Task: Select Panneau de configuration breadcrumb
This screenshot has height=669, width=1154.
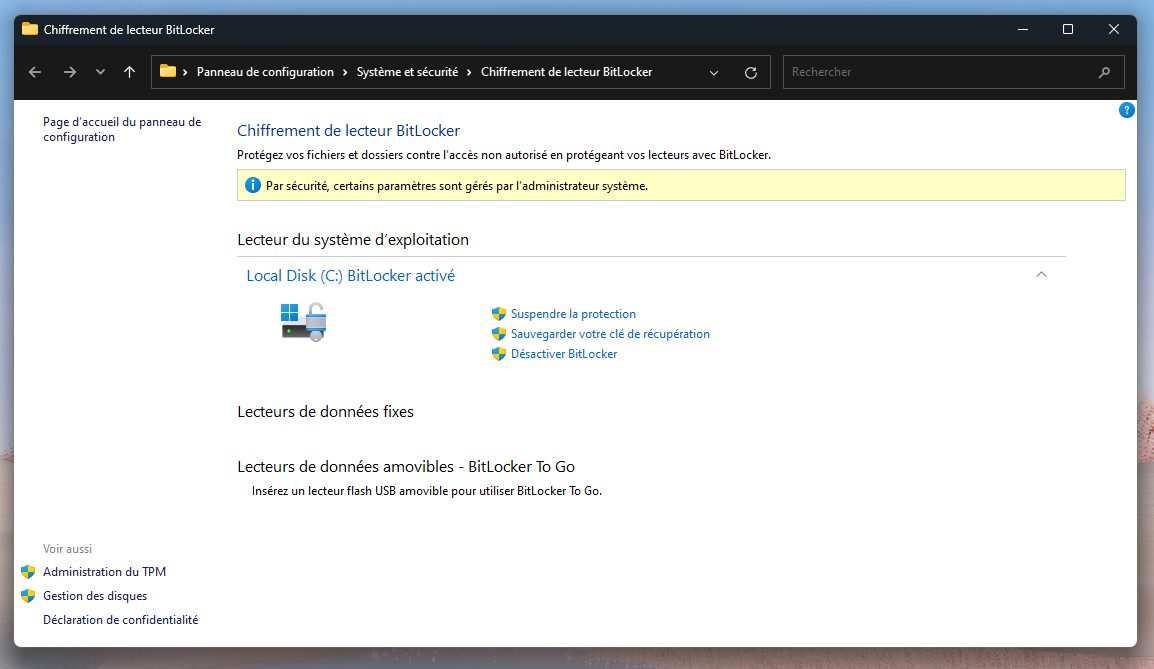Action: (x=265, y=72)
